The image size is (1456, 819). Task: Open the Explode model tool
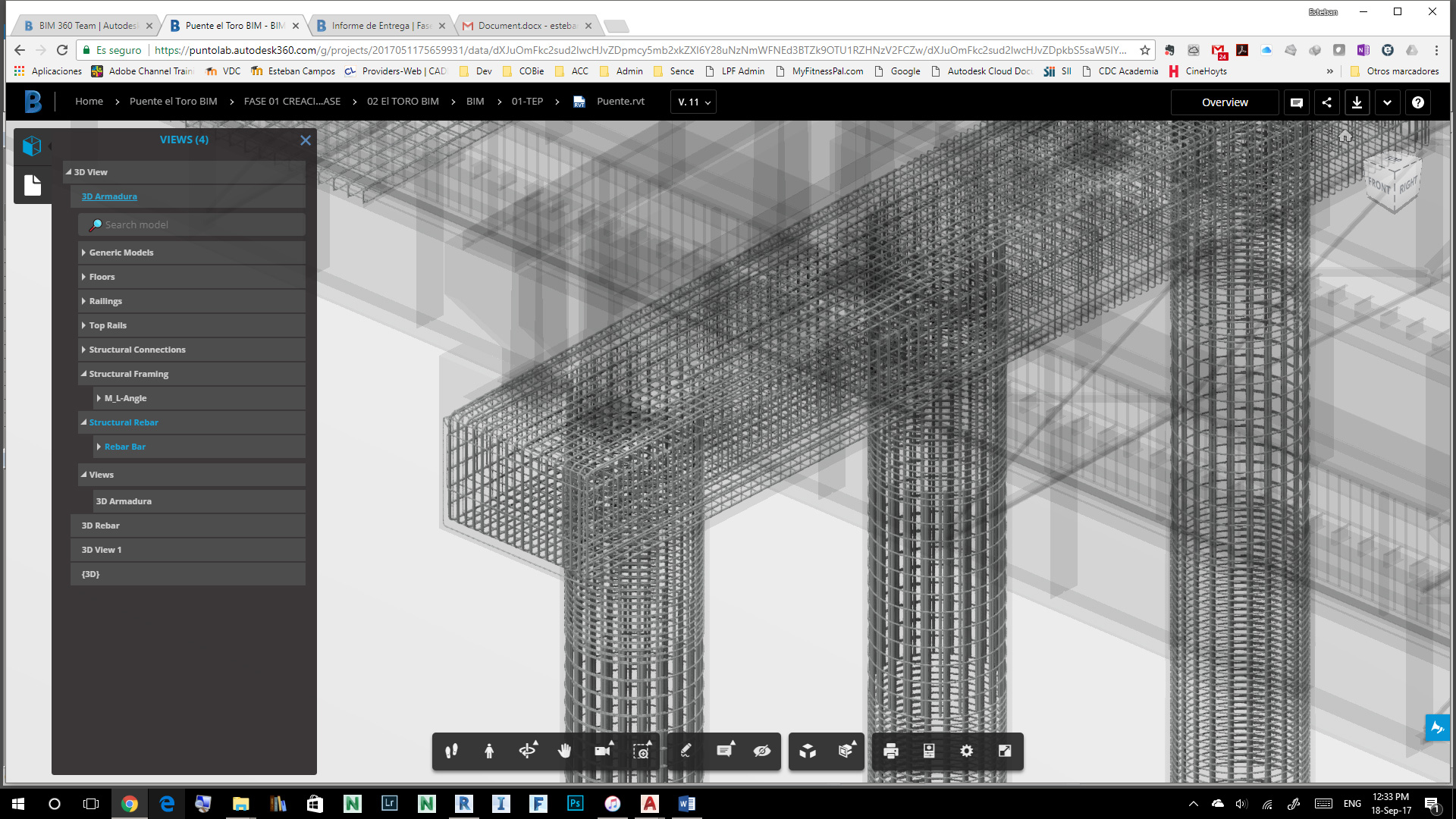click(x=846, y=751)
